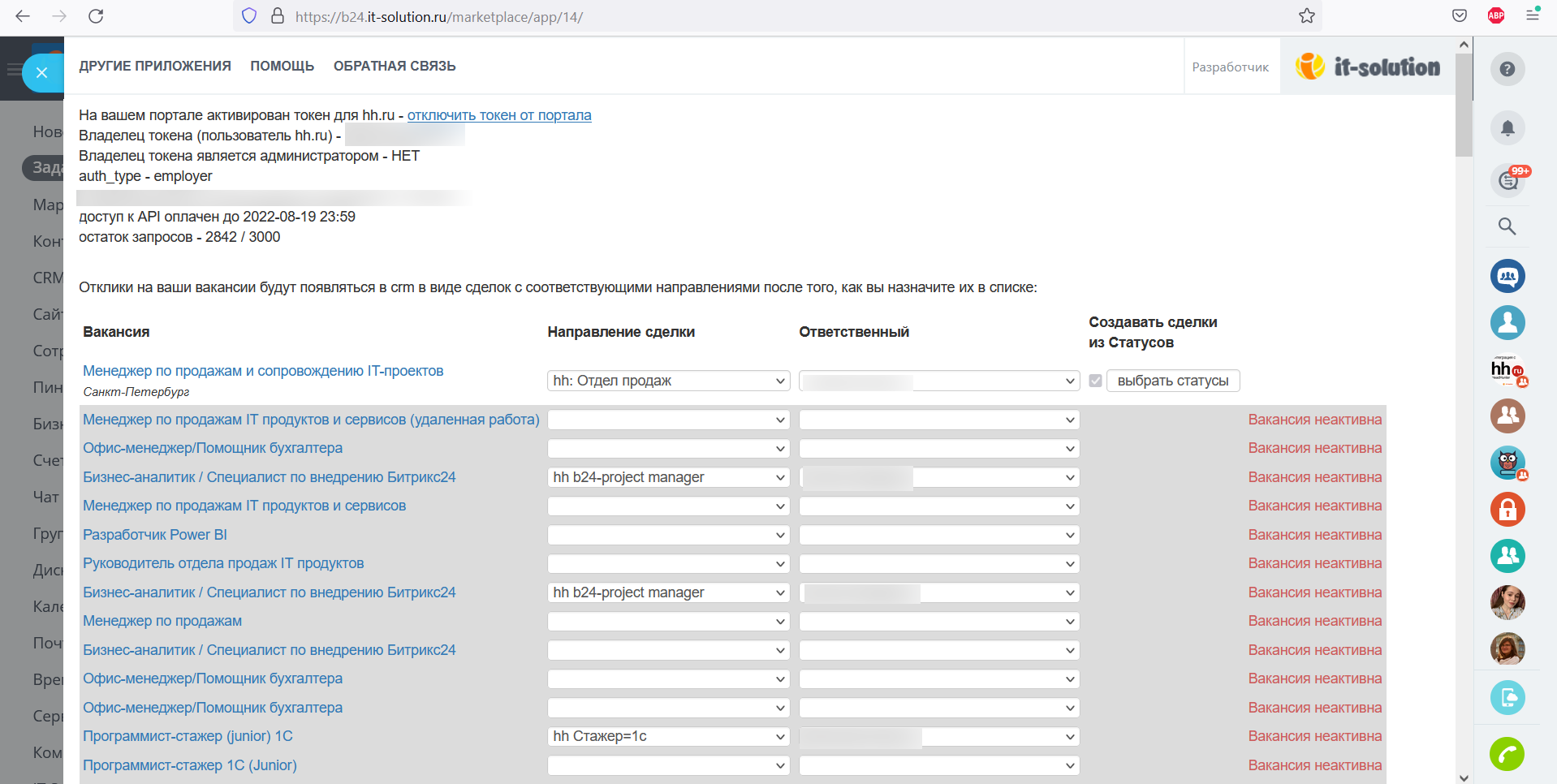
Task: Open Направление dropdown for Программист-стажер 1C (Junior)
Action: (668, 765)
